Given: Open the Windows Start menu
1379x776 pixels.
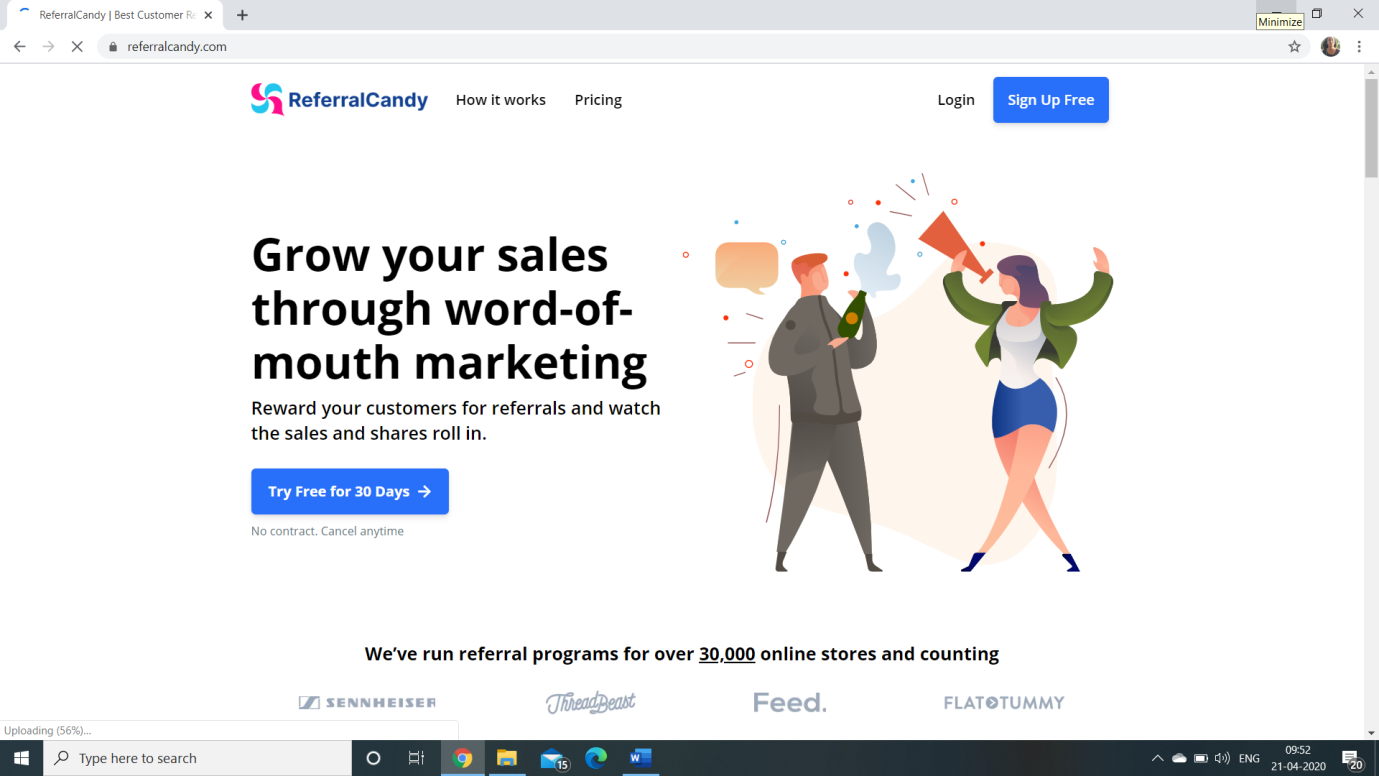Looking at the screenshot, I should 21,758.
